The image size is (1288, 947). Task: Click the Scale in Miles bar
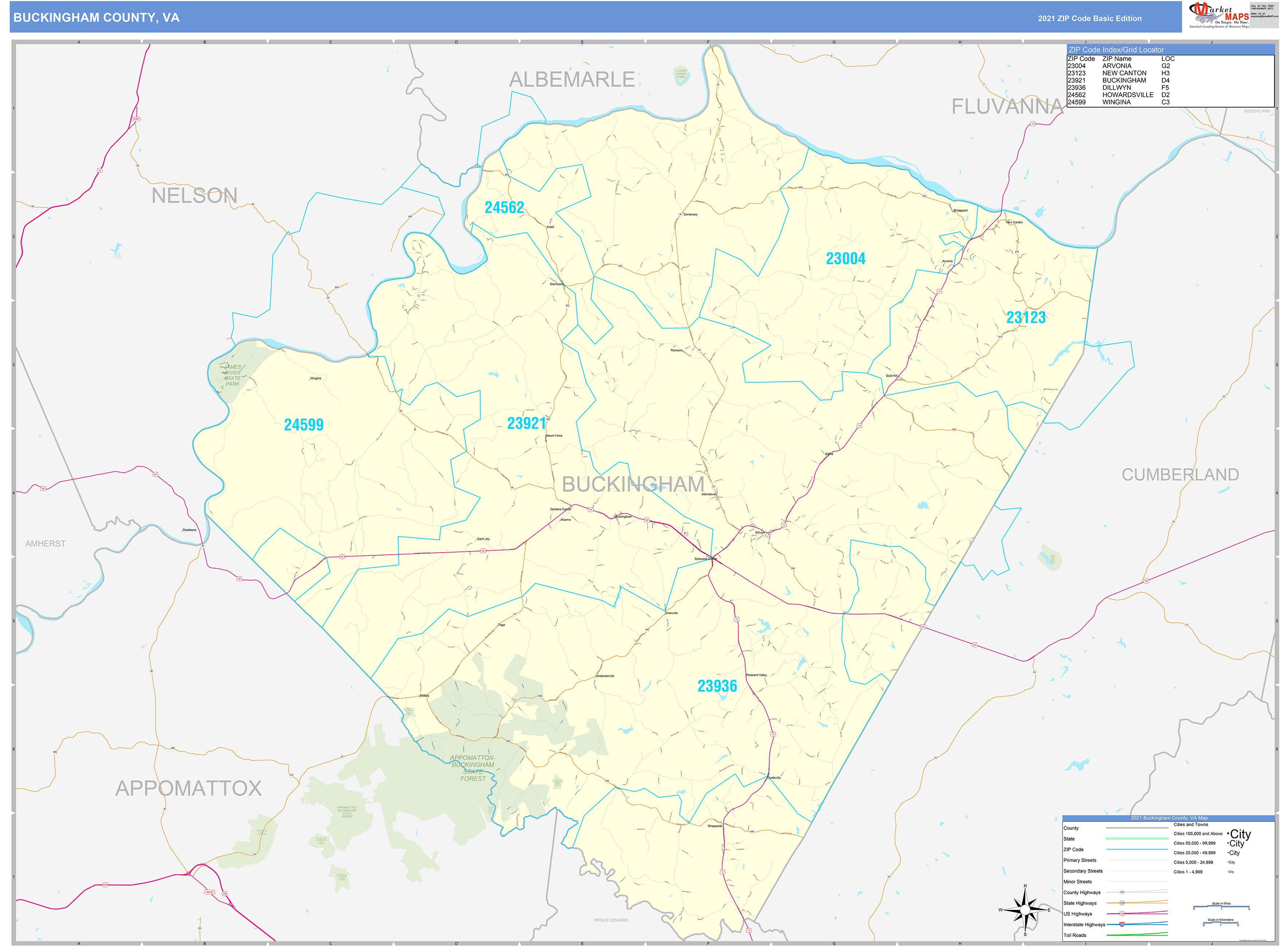(x=1221, y=906)
